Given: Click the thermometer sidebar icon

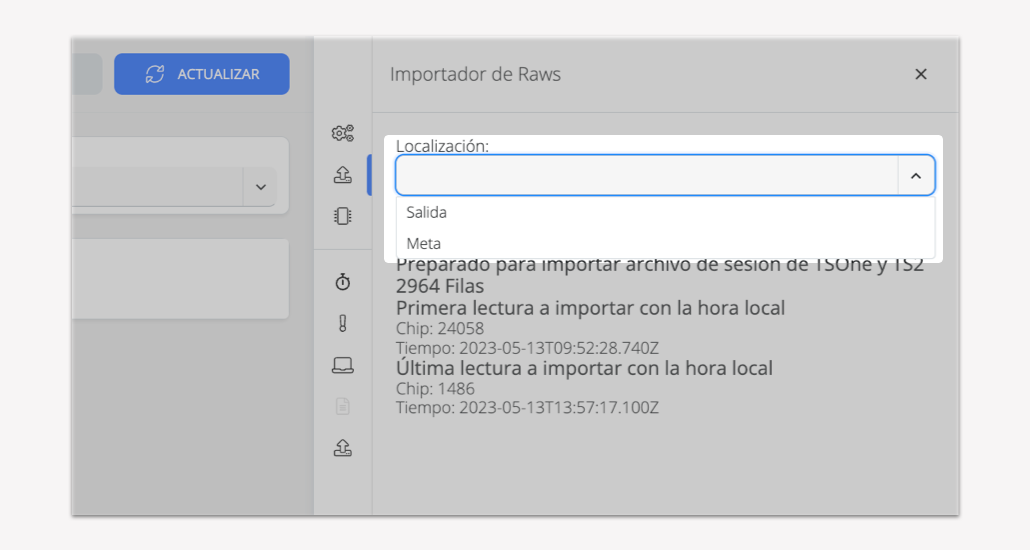Looking at the screenshot, I should 342,323.
